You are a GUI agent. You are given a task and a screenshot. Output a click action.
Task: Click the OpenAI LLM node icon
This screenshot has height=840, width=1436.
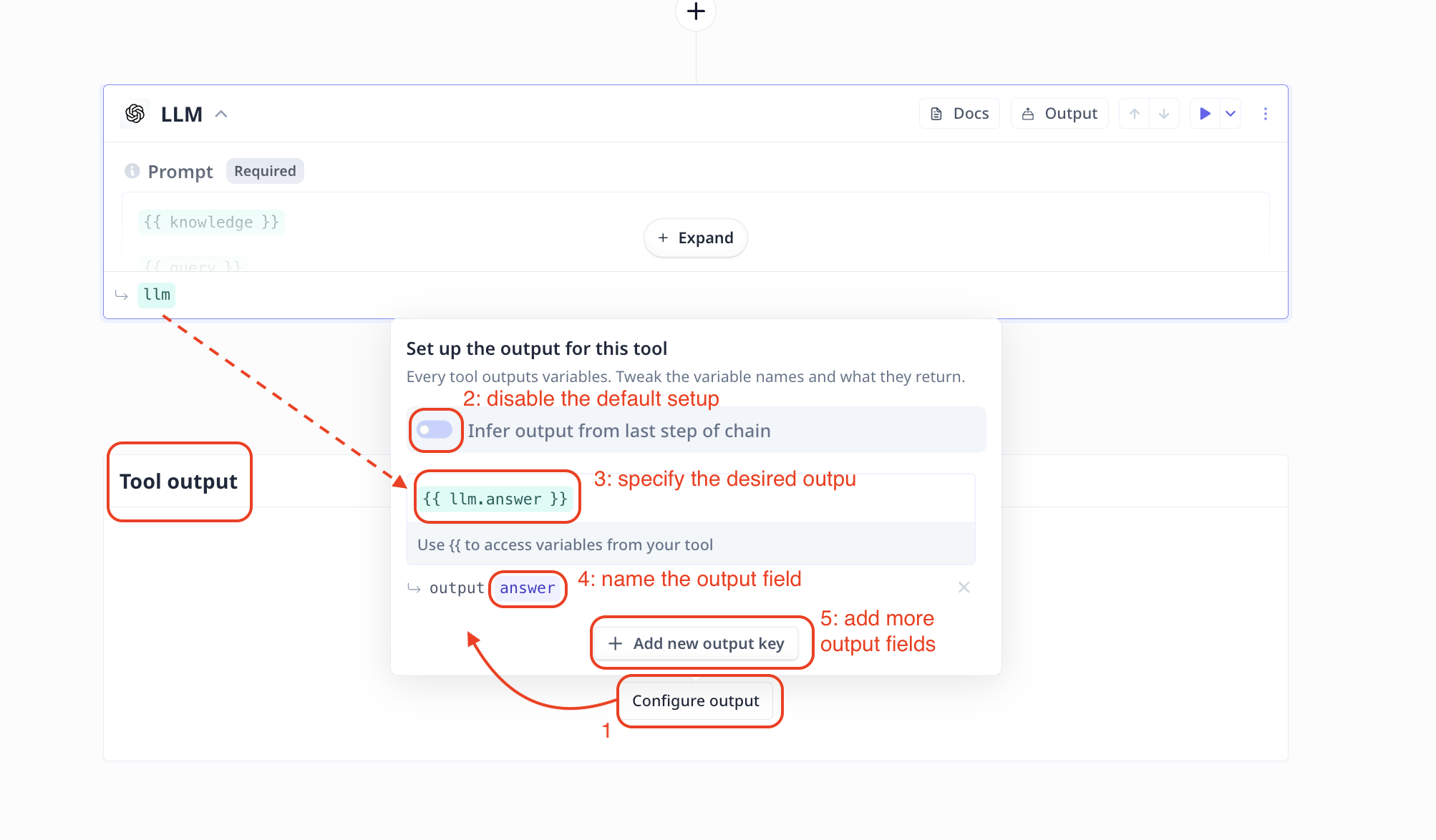134,113
